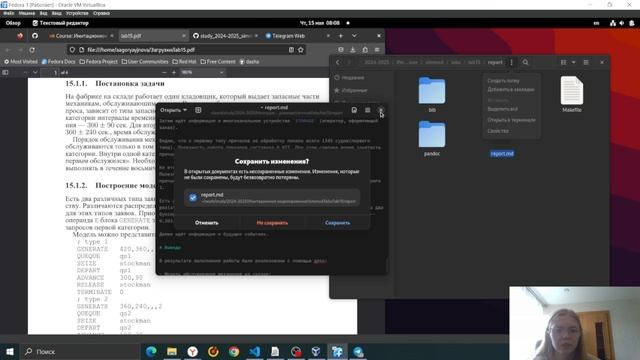640x360 pixels.
Task: Click Отменить in the save dialog
Action: point(207,223)
